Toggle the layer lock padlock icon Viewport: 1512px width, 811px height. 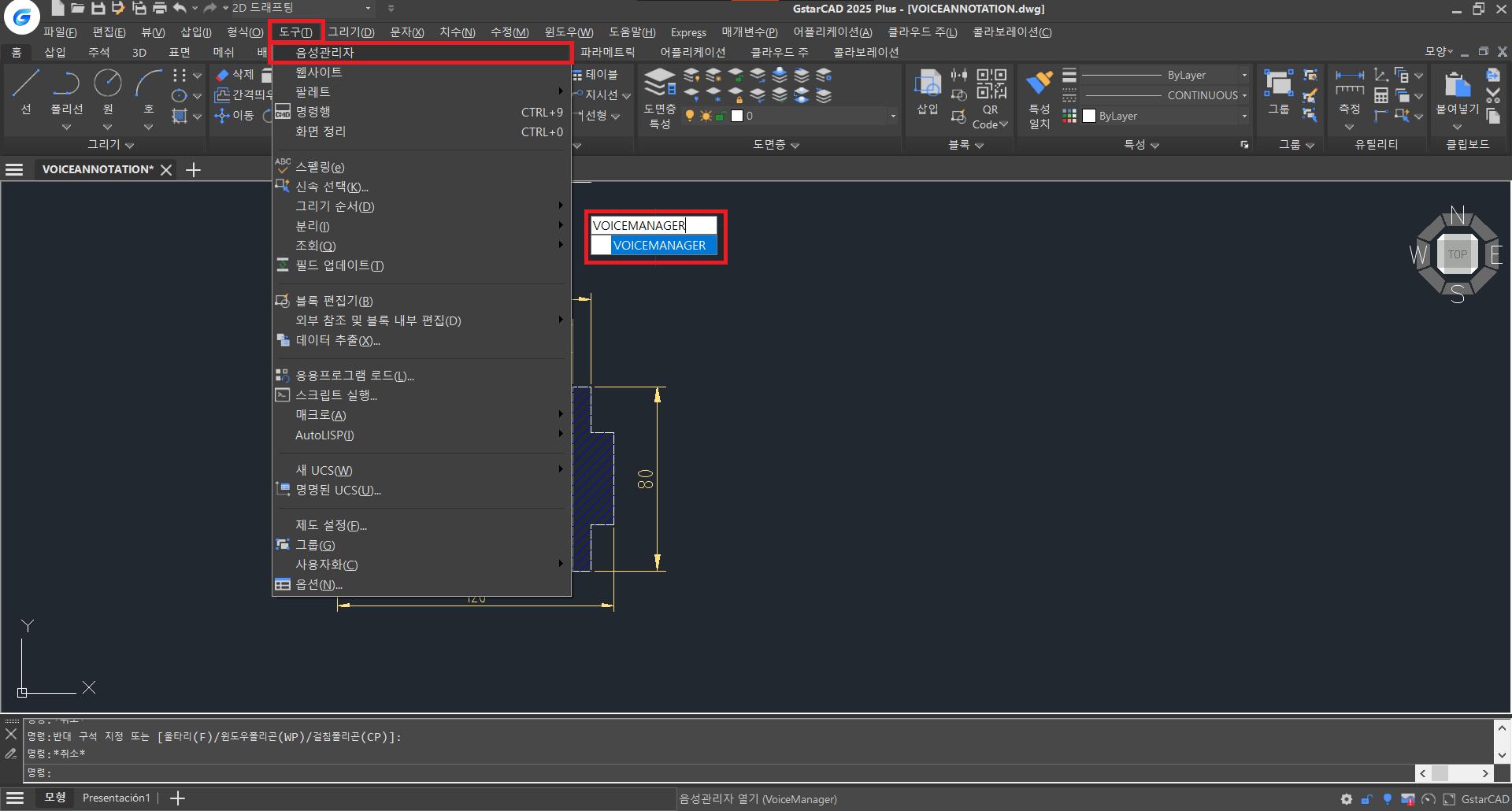pos(720,116)
